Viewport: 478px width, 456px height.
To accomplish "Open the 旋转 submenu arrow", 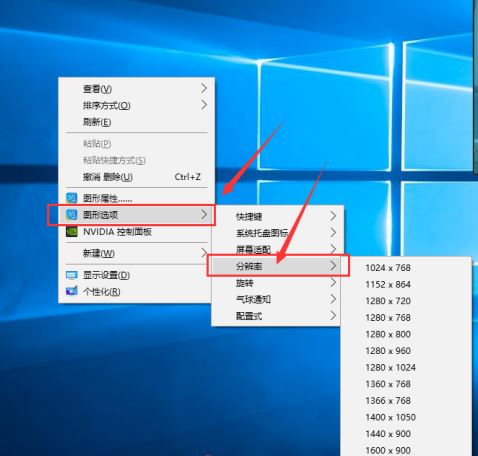I will [x=333, y=283].
